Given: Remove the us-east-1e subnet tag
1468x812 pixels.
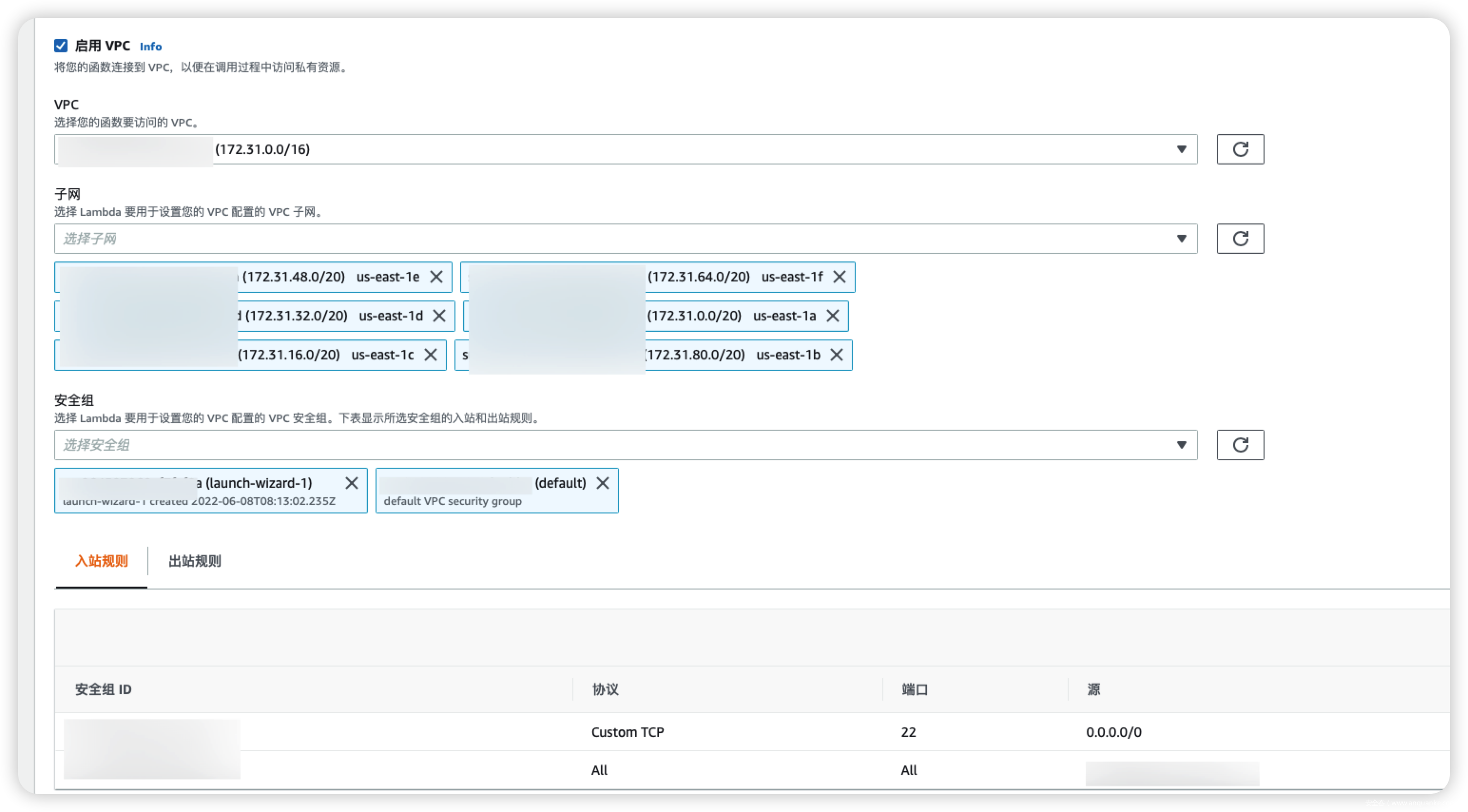Looking at the screenshot, I should point(436,277).
